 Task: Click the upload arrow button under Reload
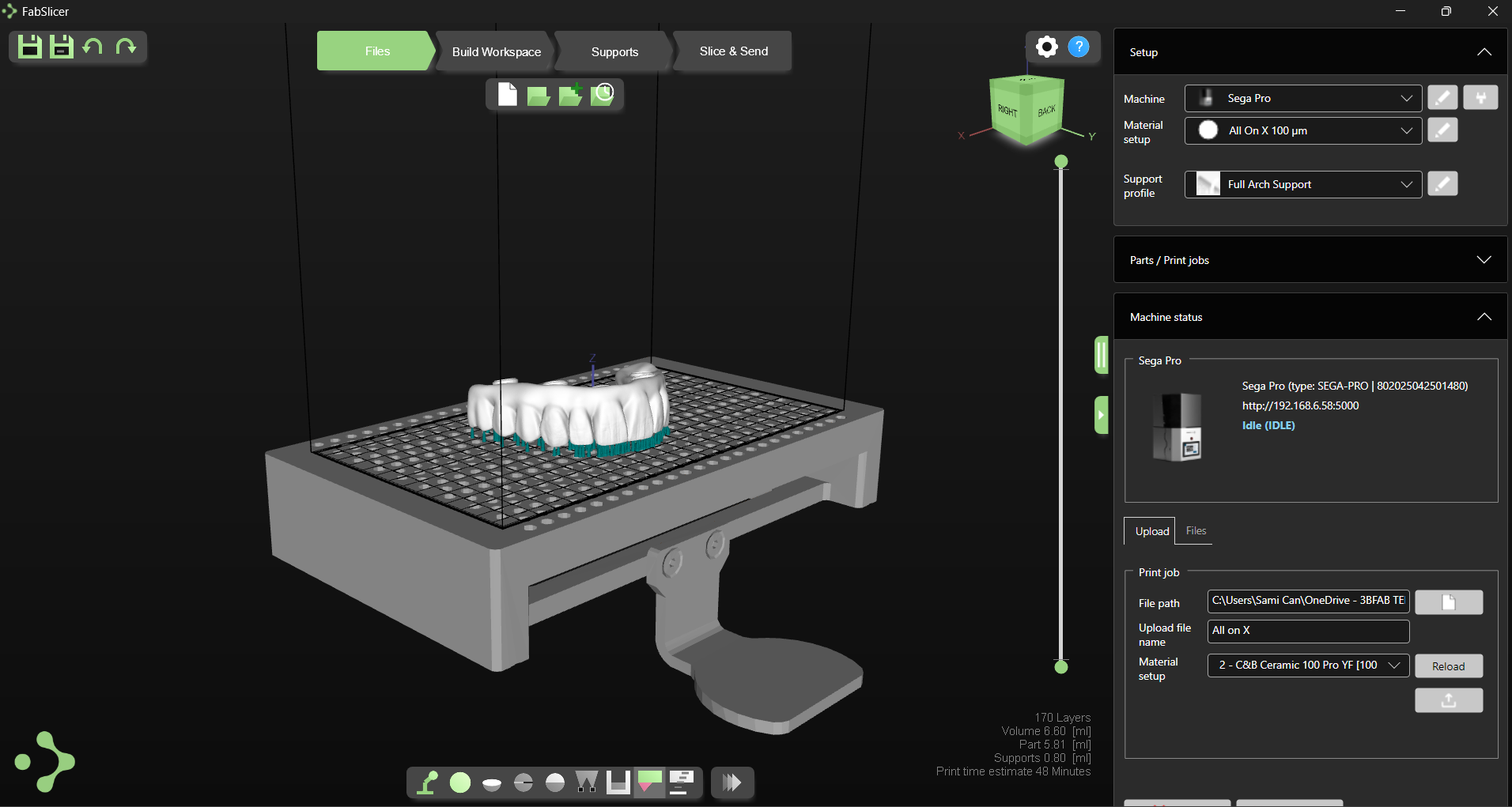(x=1448, y=700)
